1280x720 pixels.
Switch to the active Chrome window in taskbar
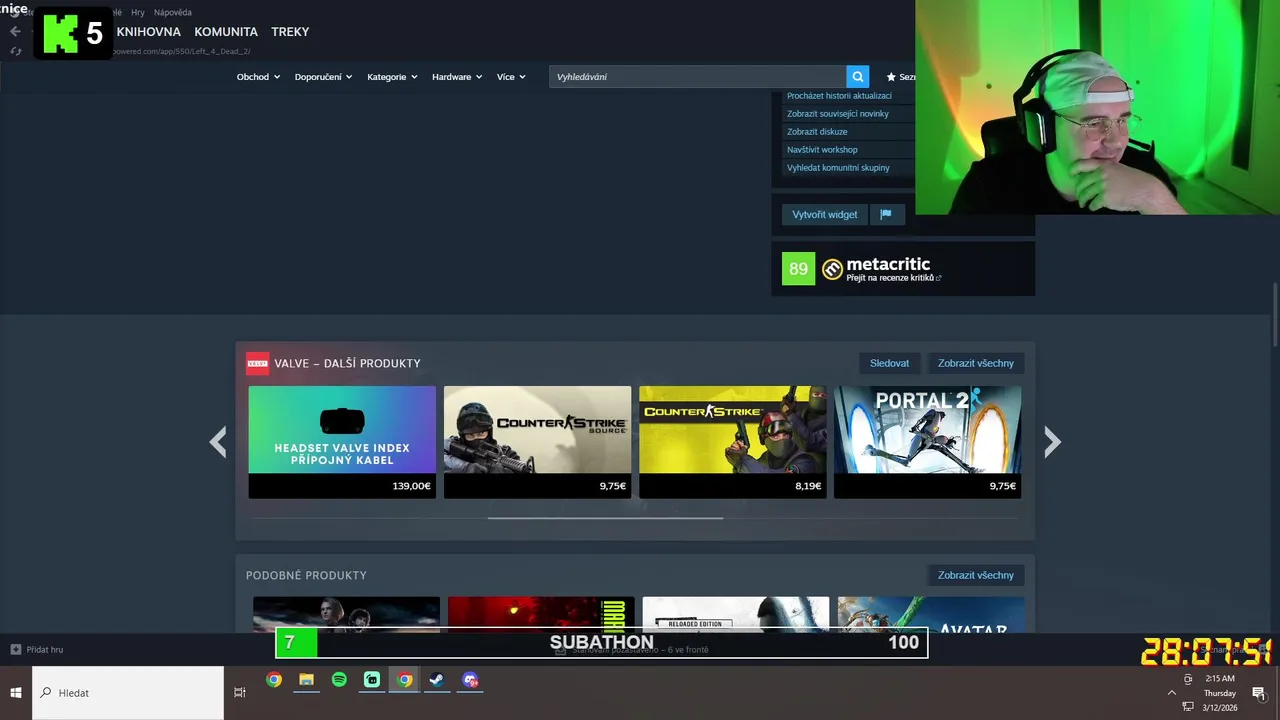(x=404, y=680)
